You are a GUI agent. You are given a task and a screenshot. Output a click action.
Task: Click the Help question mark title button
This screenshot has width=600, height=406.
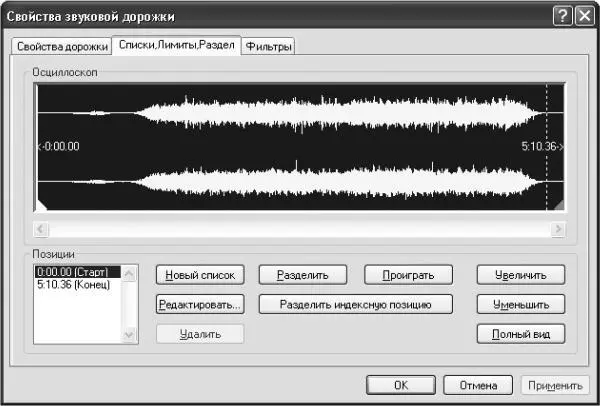(562, 16)
